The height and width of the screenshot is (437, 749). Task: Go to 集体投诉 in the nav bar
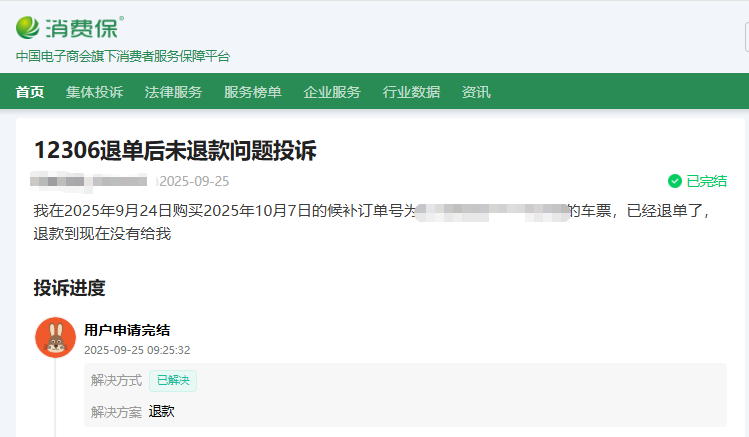(94, 92)
